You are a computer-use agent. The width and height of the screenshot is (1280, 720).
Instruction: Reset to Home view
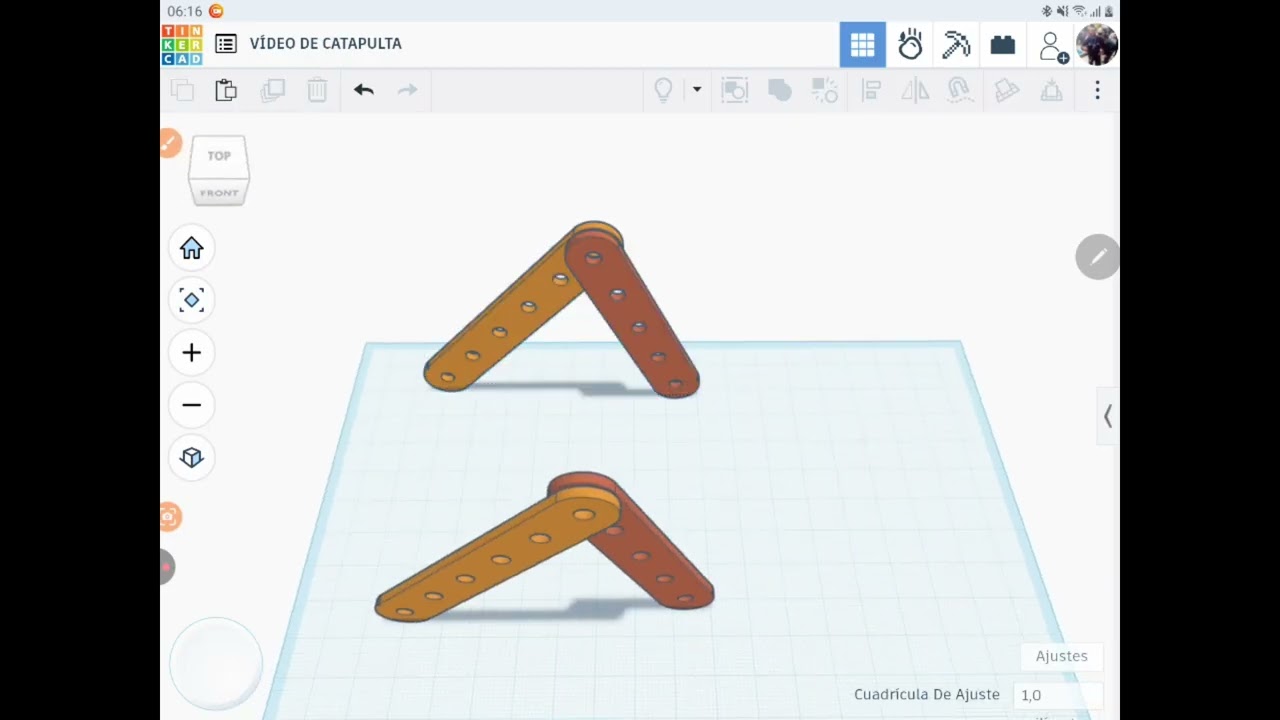pos(191,248)
